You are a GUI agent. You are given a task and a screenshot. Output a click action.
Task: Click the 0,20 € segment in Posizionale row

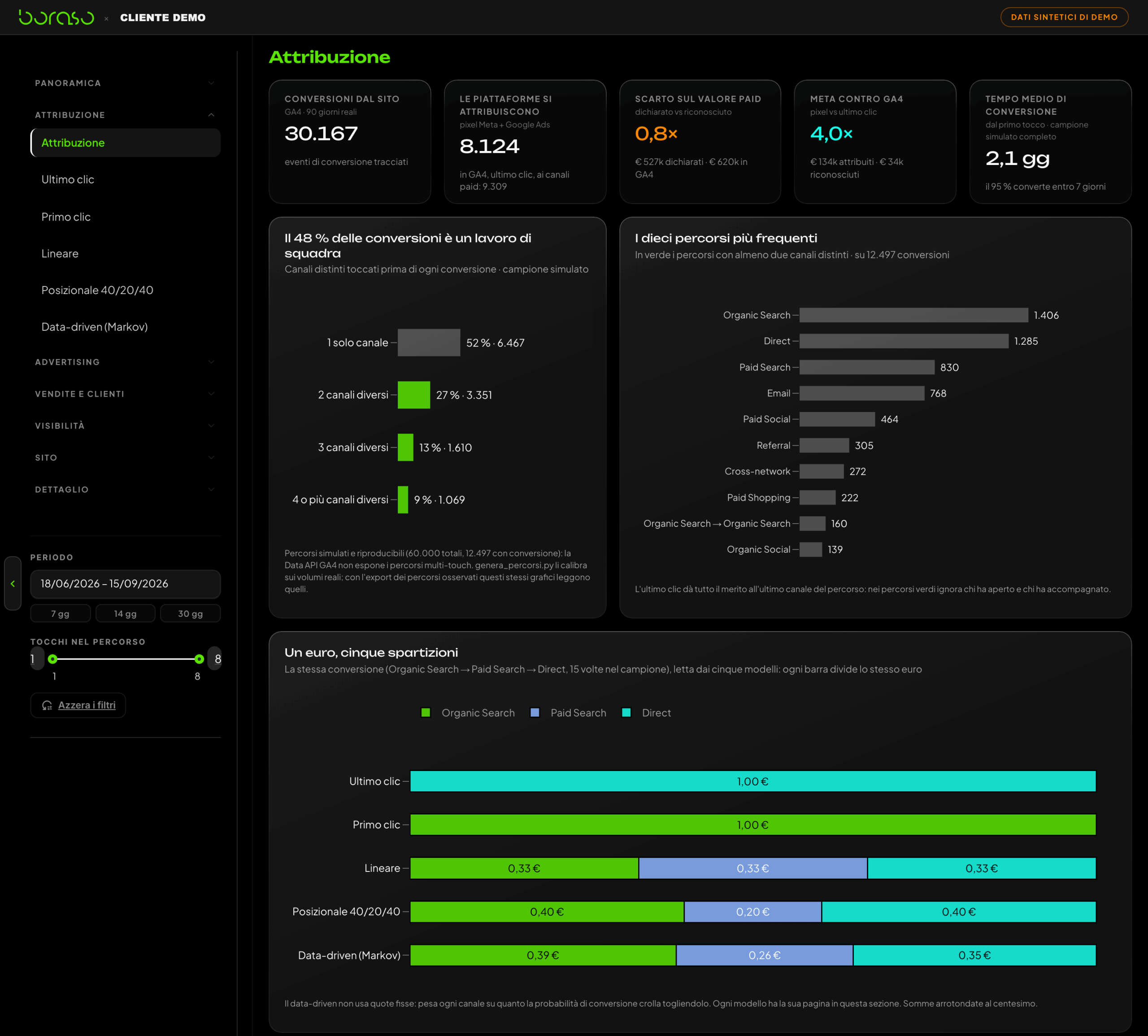(x=753, y=912)
